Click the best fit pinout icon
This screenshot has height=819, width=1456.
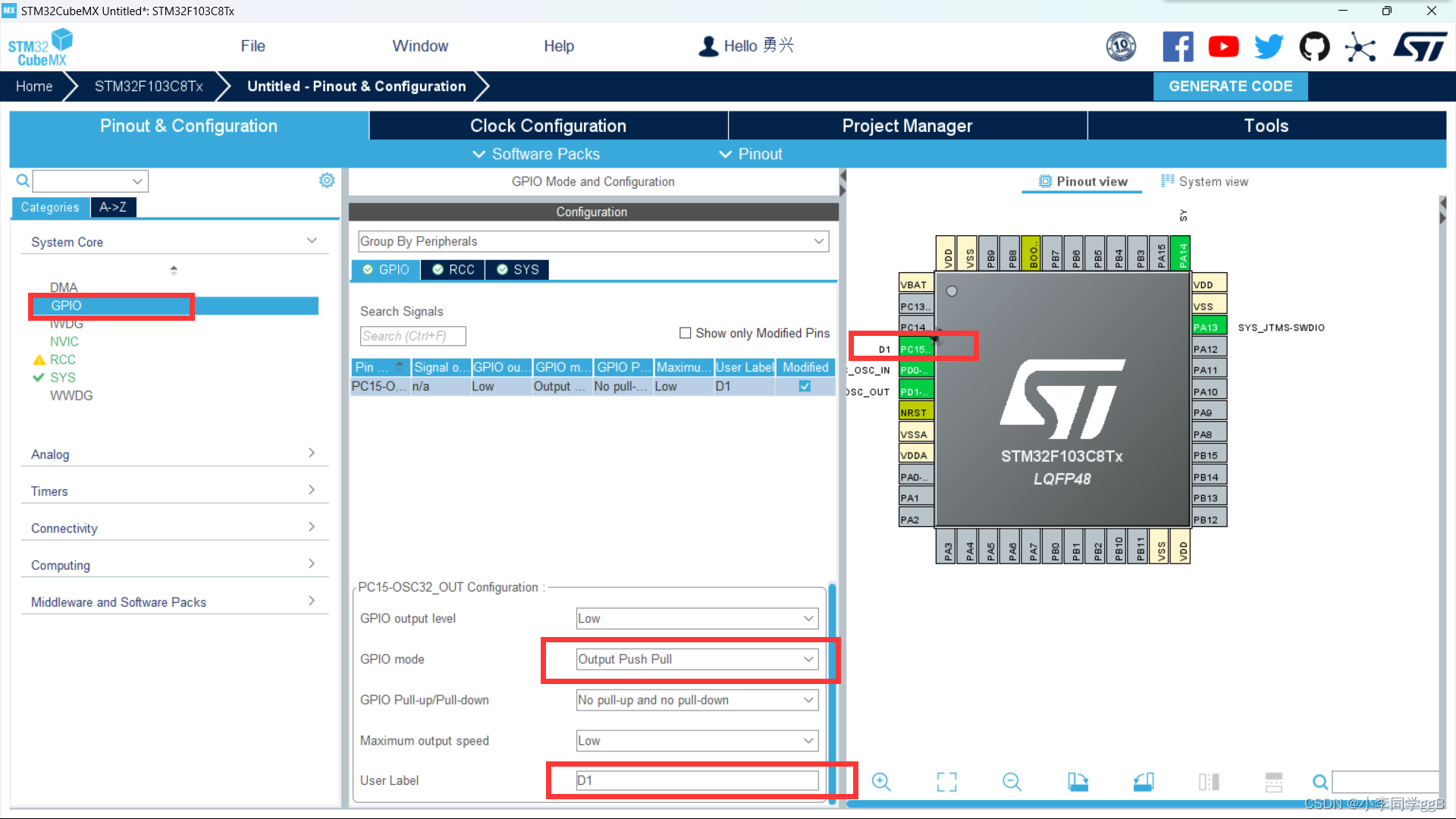946,782
